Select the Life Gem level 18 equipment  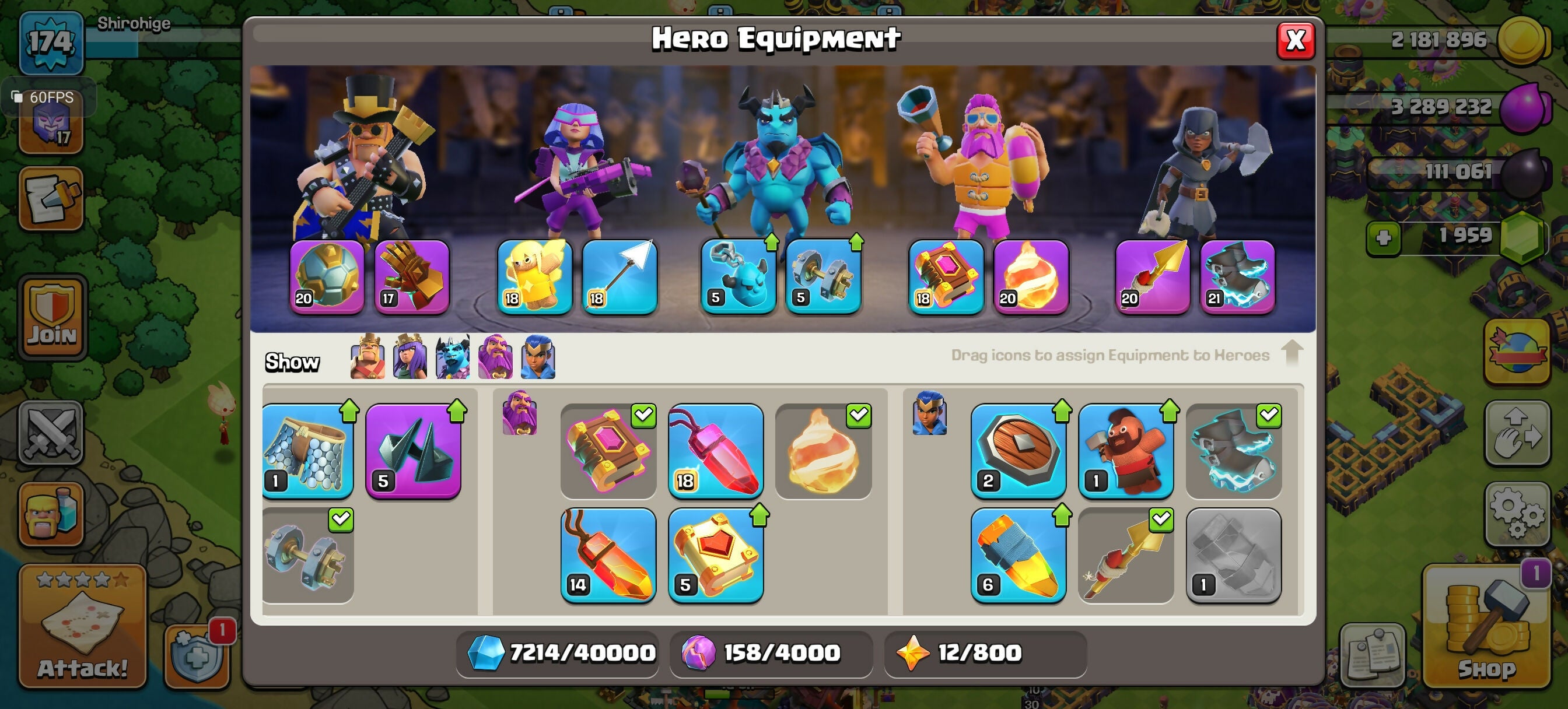point(716,451)
